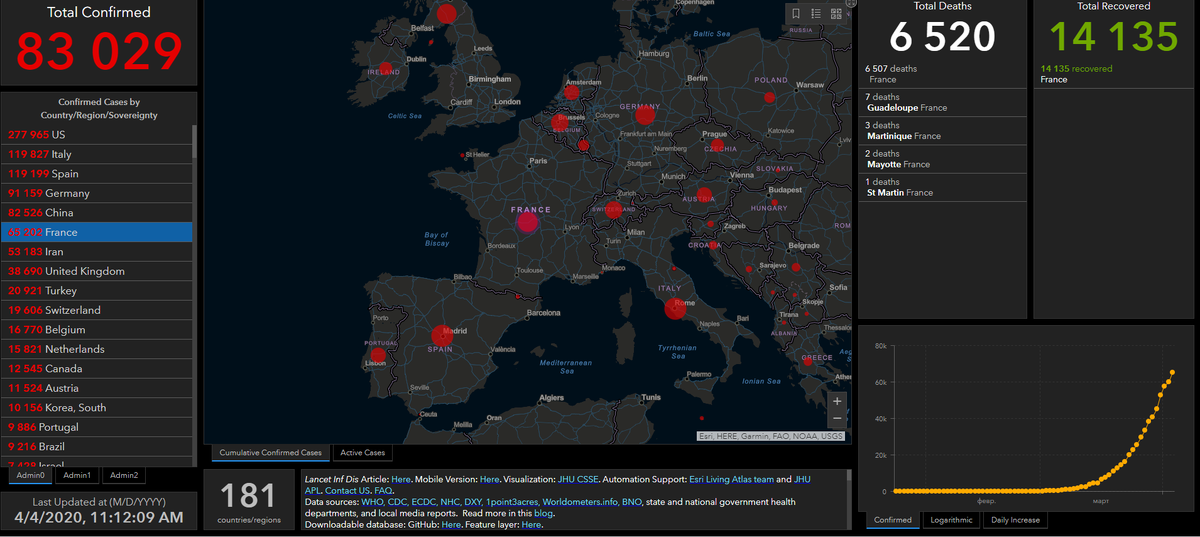Select Netherlands in the country list
The width and height of the screenshot is (1200, 537).
[x=96, y=349]
